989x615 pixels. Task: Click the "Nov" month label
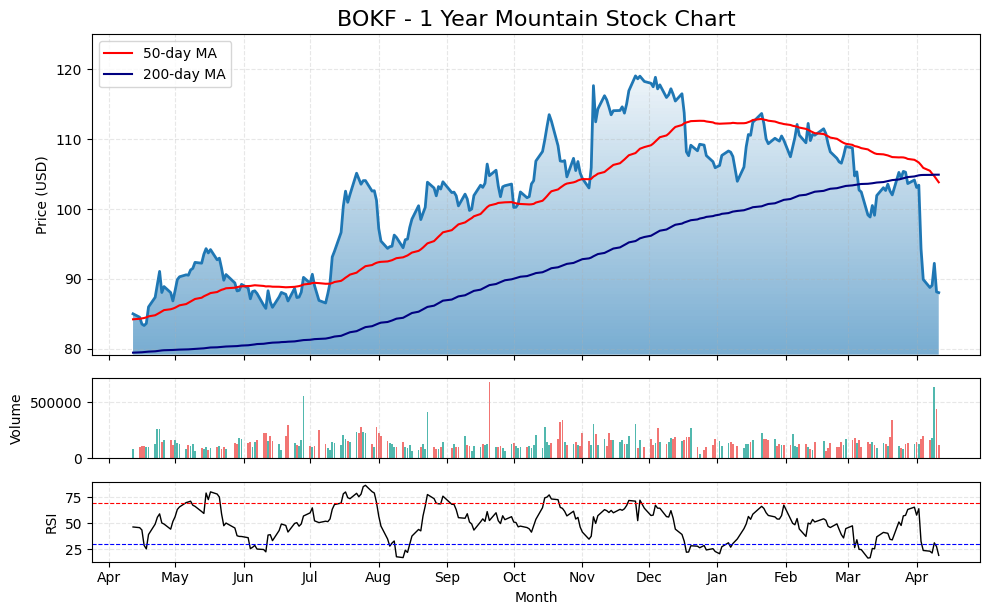coord(582,578)
